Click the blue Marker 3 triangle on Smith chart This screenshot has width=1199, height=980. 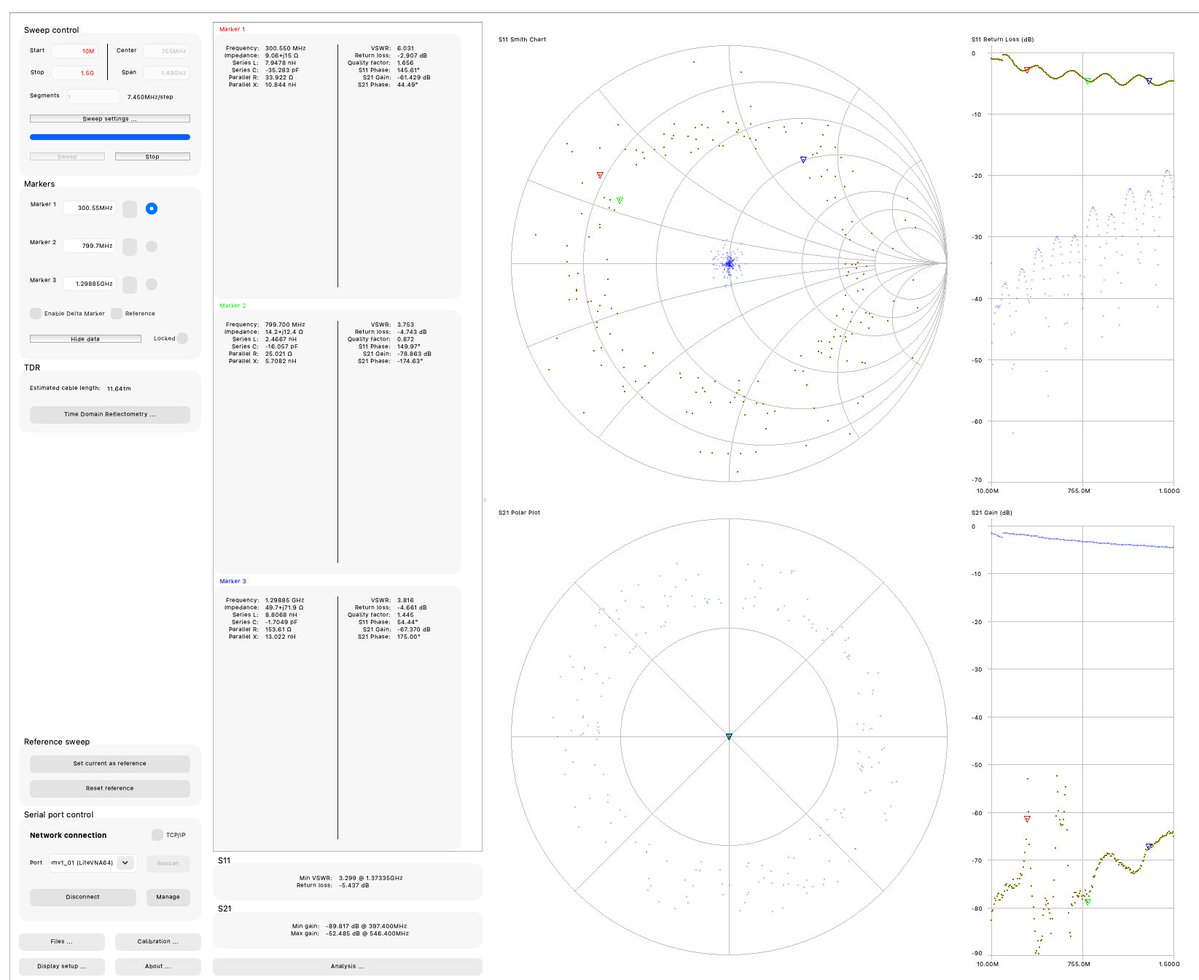click(x=803, y=160)
